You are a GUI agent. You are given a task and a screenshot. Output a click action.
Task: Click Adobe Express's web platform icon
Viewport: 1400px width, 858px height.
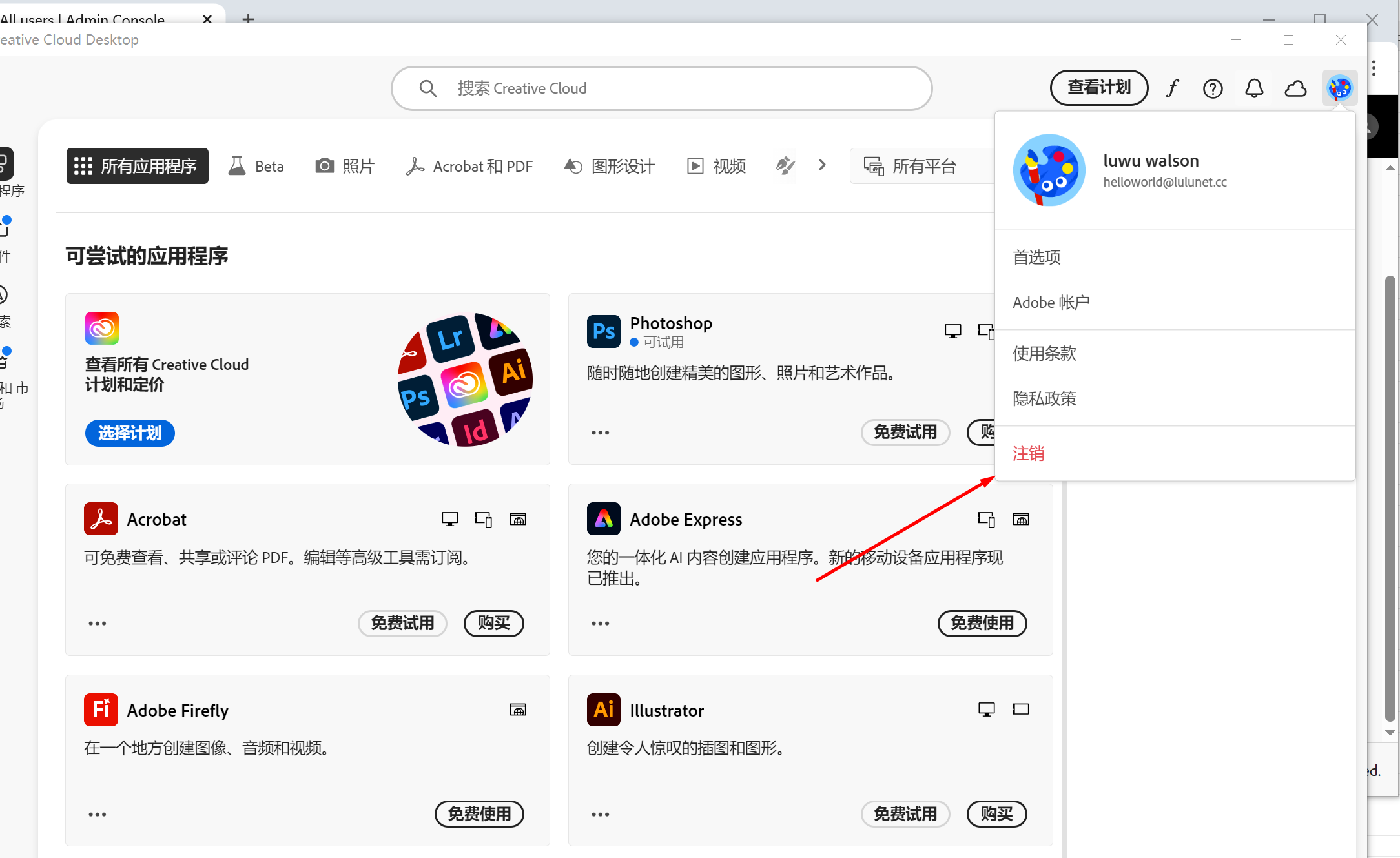[1021, 519]
